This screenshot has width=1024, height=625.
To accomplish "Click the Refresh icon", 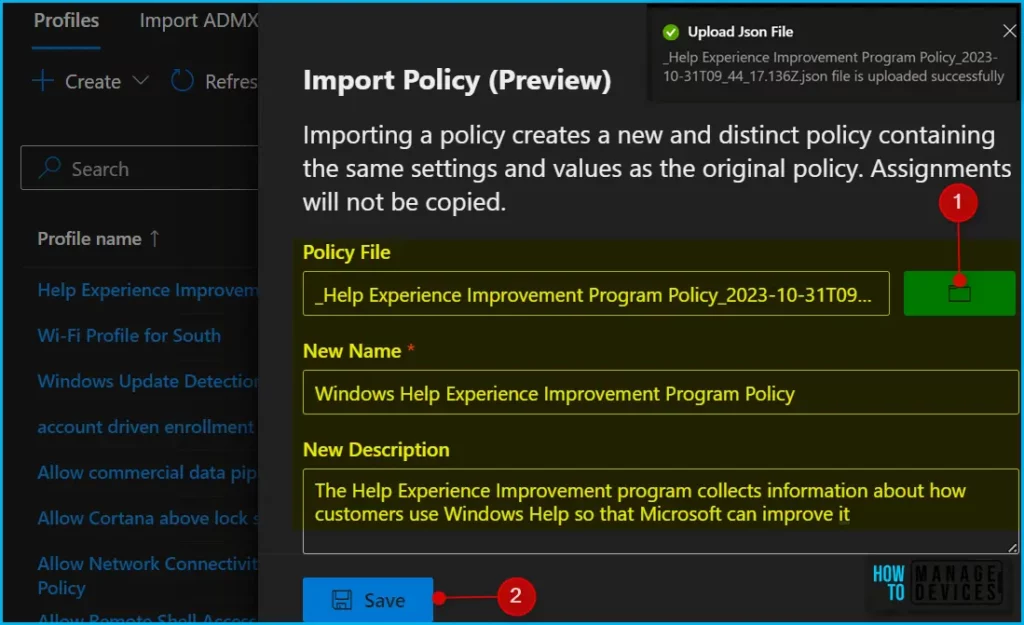I will pyautogui.click(x=182, y=81).
